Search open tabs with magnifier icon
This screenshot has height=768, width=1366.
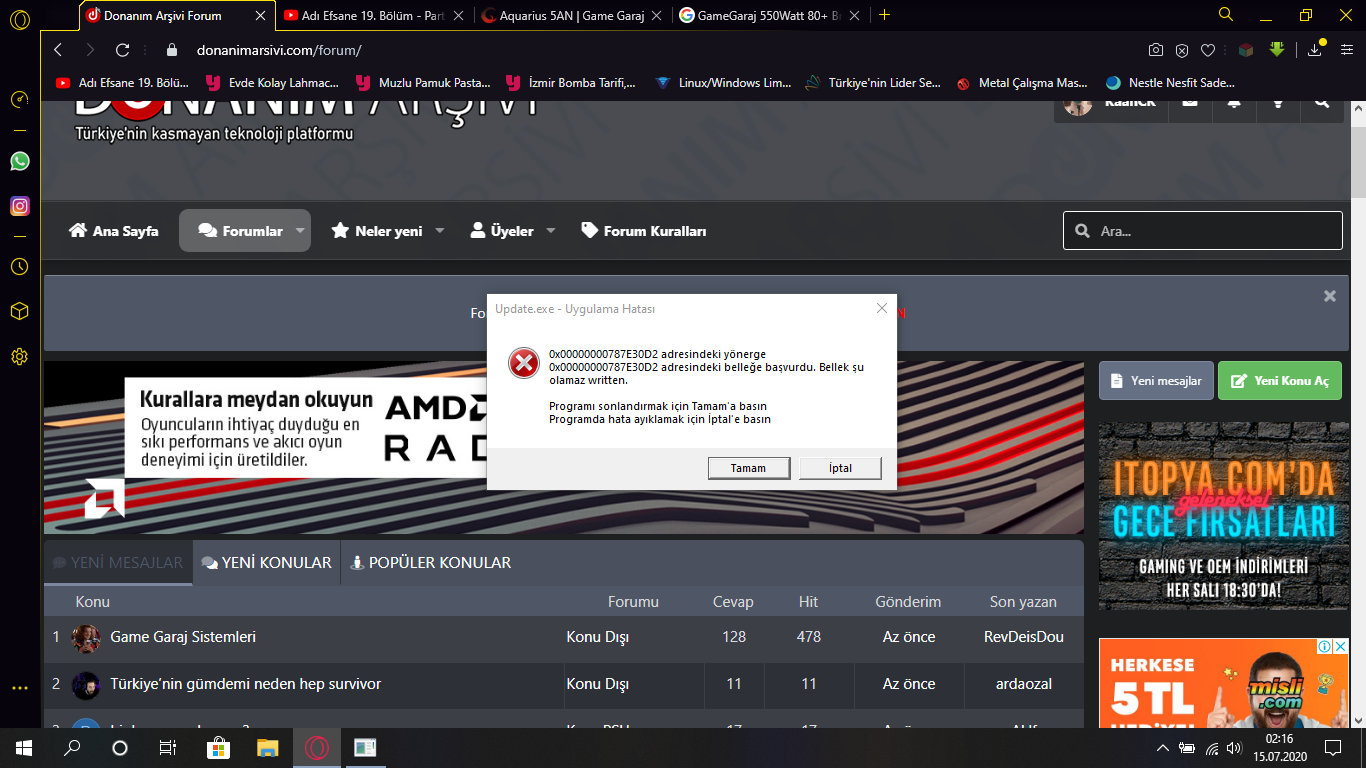(1226, 14)
